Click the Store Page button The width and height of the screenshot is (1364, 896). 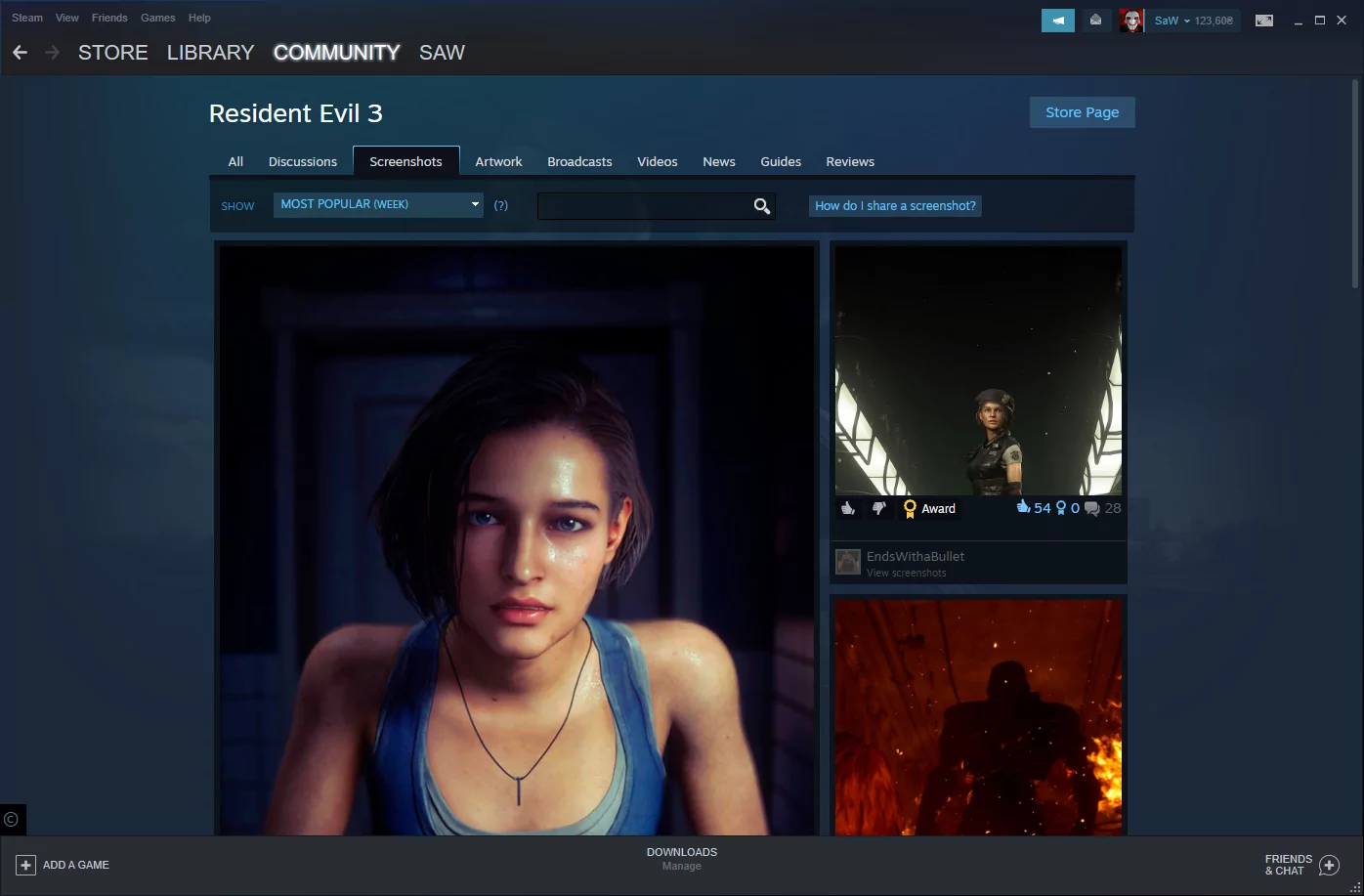(x=1082, y=112)
